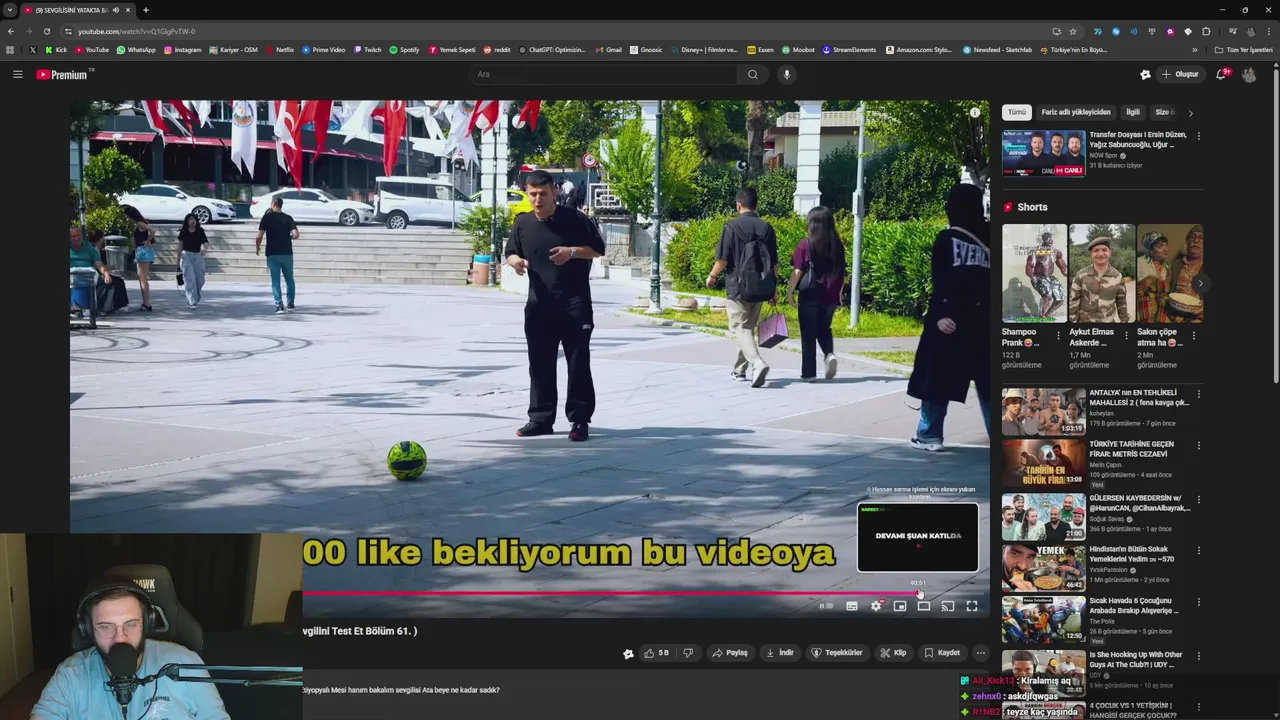The image size is (1280, 720).
Task: Save video with Kaydet button
Action: click(x=942, y=653)
